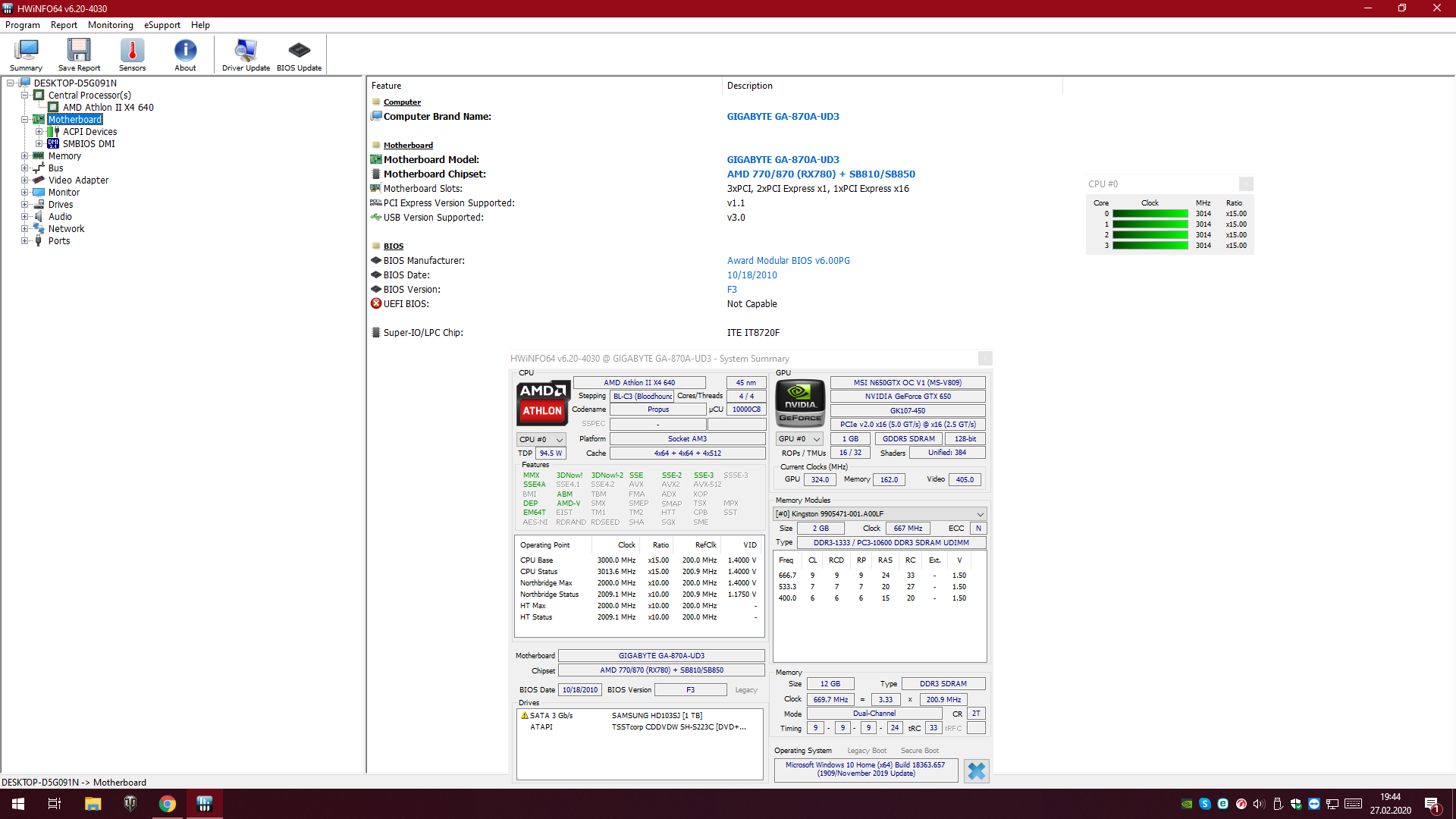The height and width of the screenshot is (819, 1456).
Task: Click the ITE IT8720F Super-IO value
Action: pyautogui.click(x=753, y=333)
